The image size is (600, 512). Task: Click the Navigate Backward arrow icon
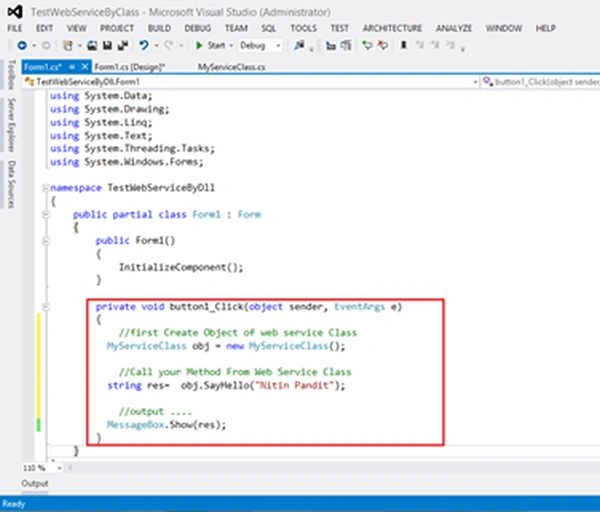22,46
